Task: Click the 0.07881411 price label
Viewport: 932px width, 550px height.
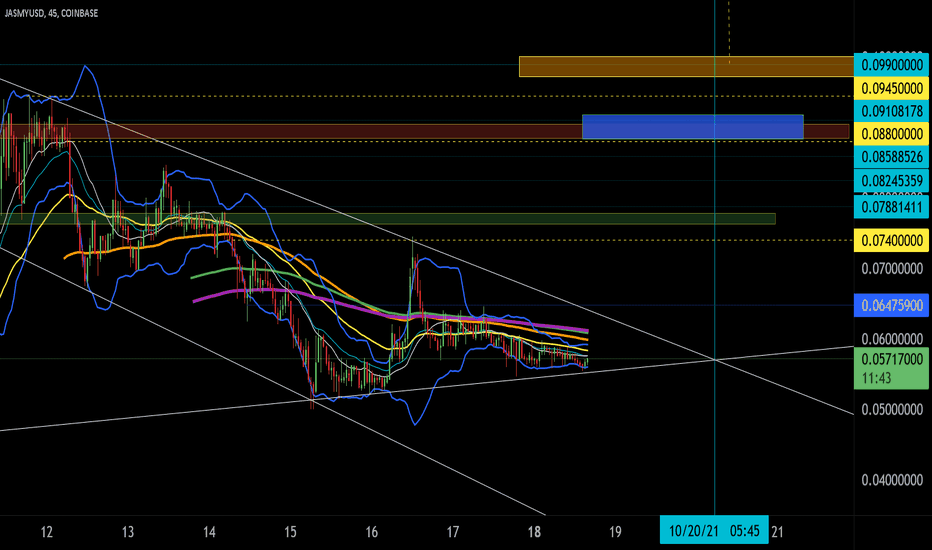Action: [892, 207]
